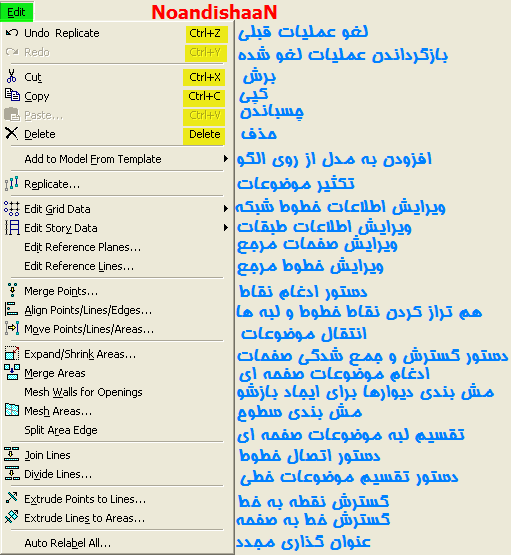Open Edit Grid Data entry
Image resolution: width=511 pixels, height=555 pixels.
[x=57, y=209]
